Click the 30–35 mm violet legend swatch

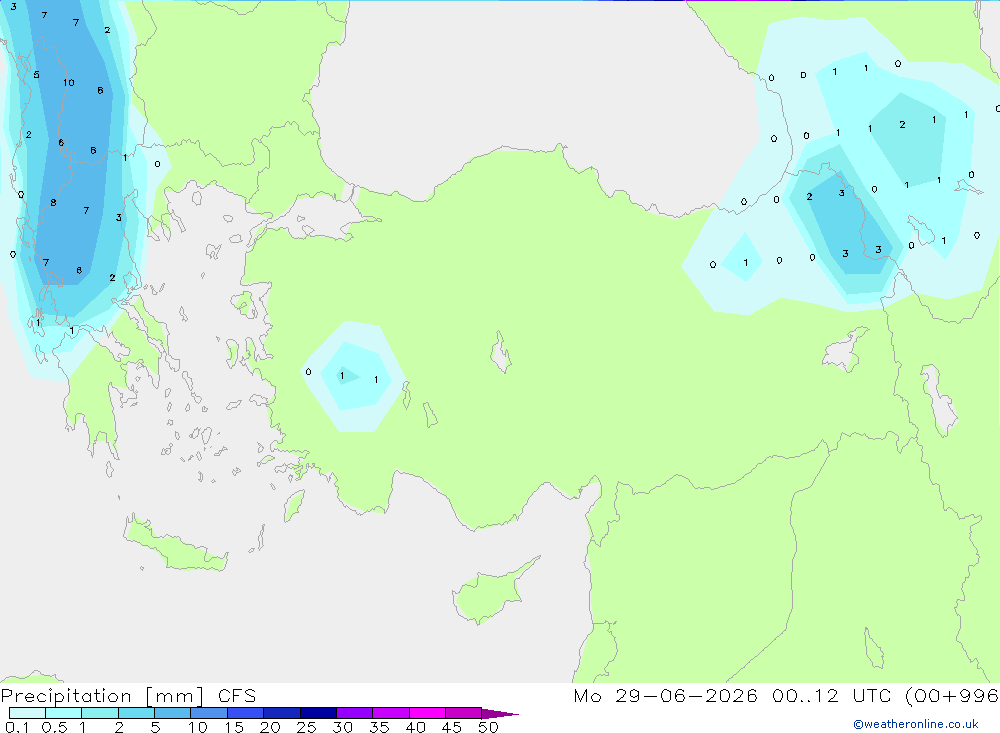pyautogui.click(x=354, y=713)
